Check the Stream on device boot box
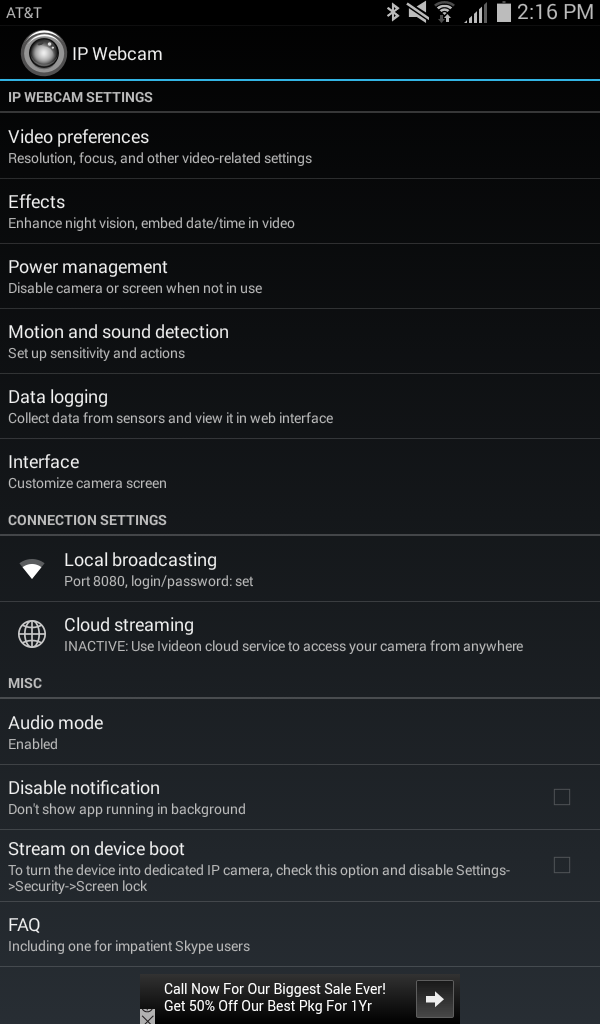This screenshot has height=1024, width=600. pos(561,865)
